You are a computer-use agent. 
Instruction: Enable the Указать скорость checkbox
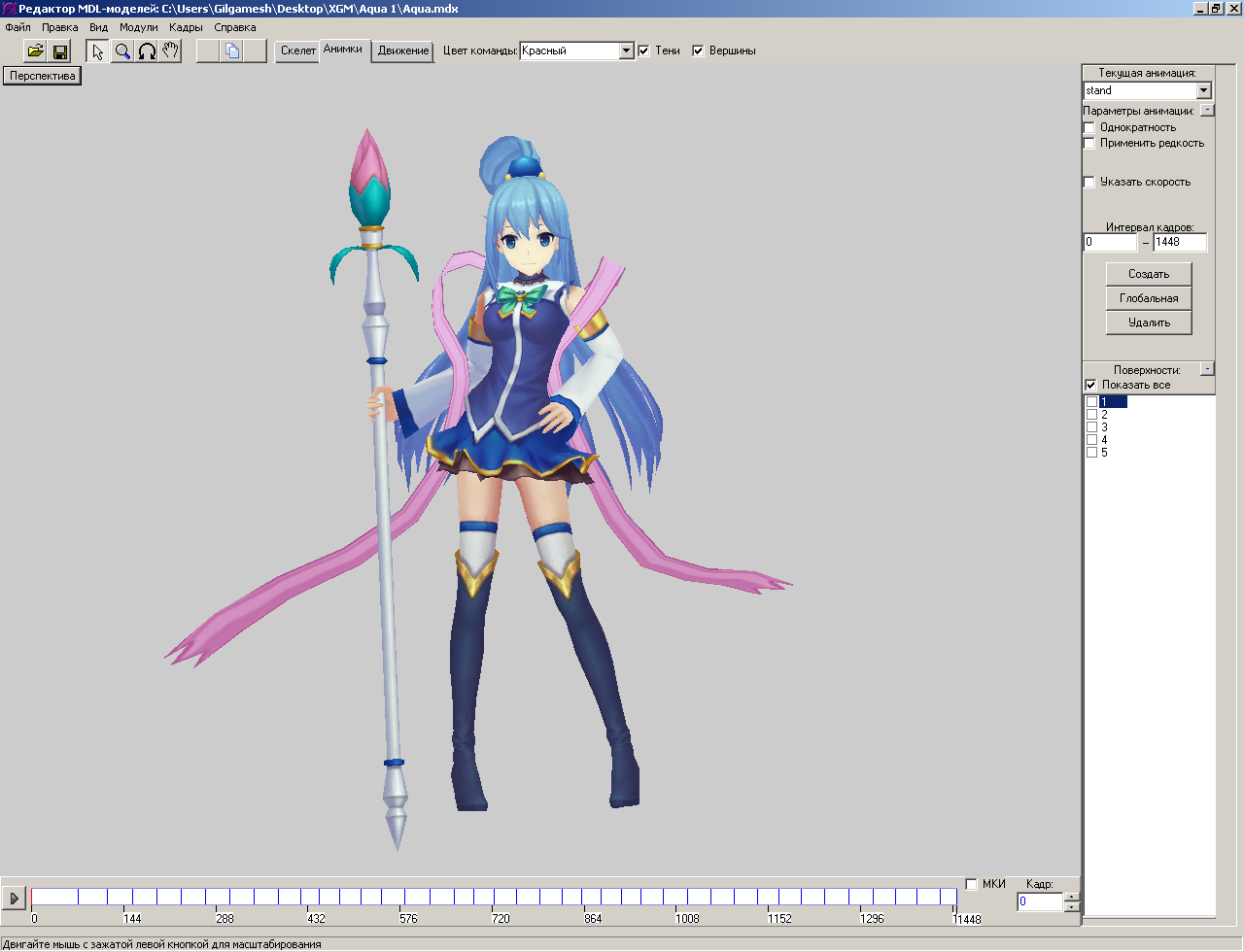point(1089,182)
